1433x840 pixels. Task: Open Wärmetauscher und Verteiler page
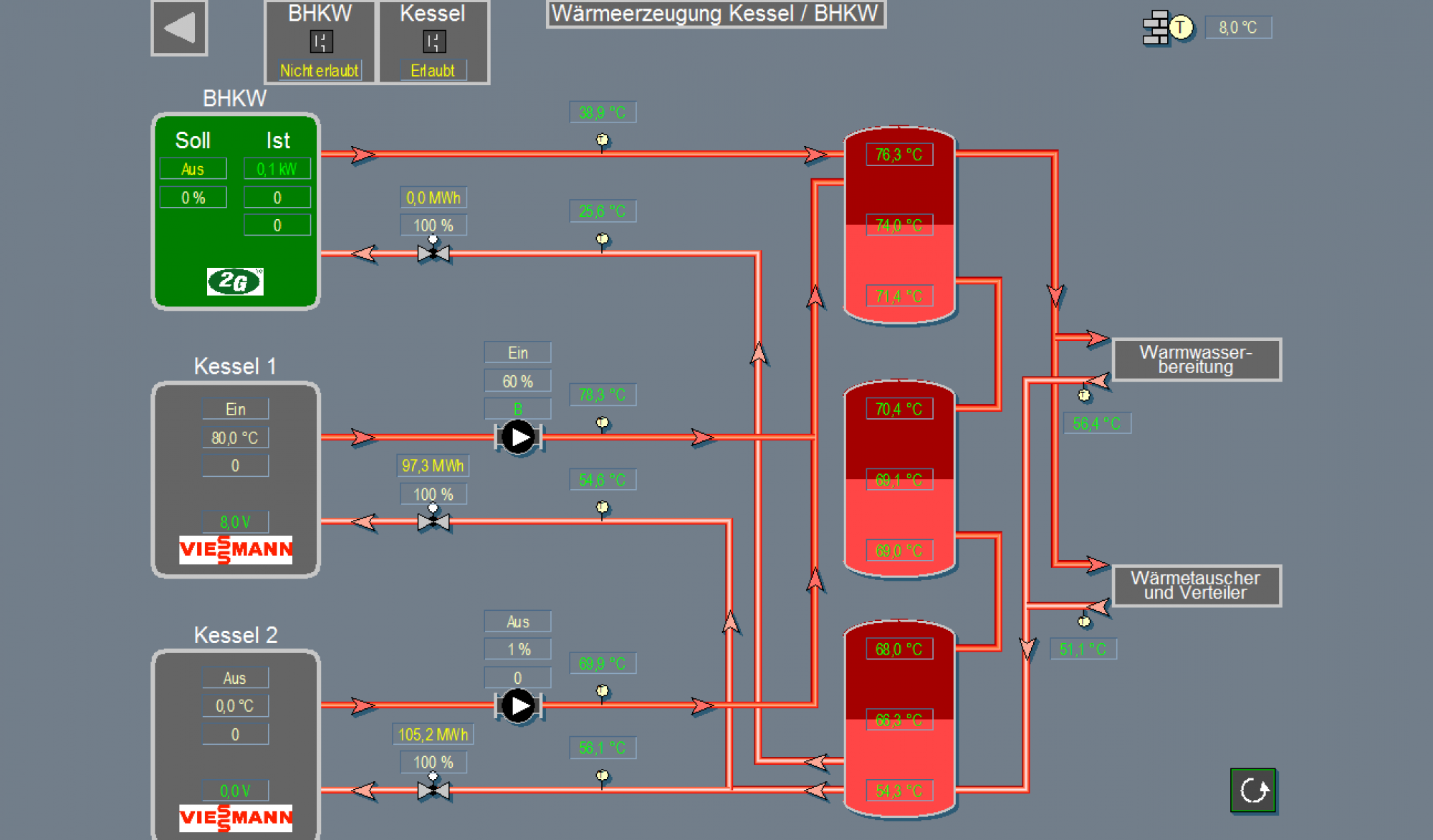1196,586
